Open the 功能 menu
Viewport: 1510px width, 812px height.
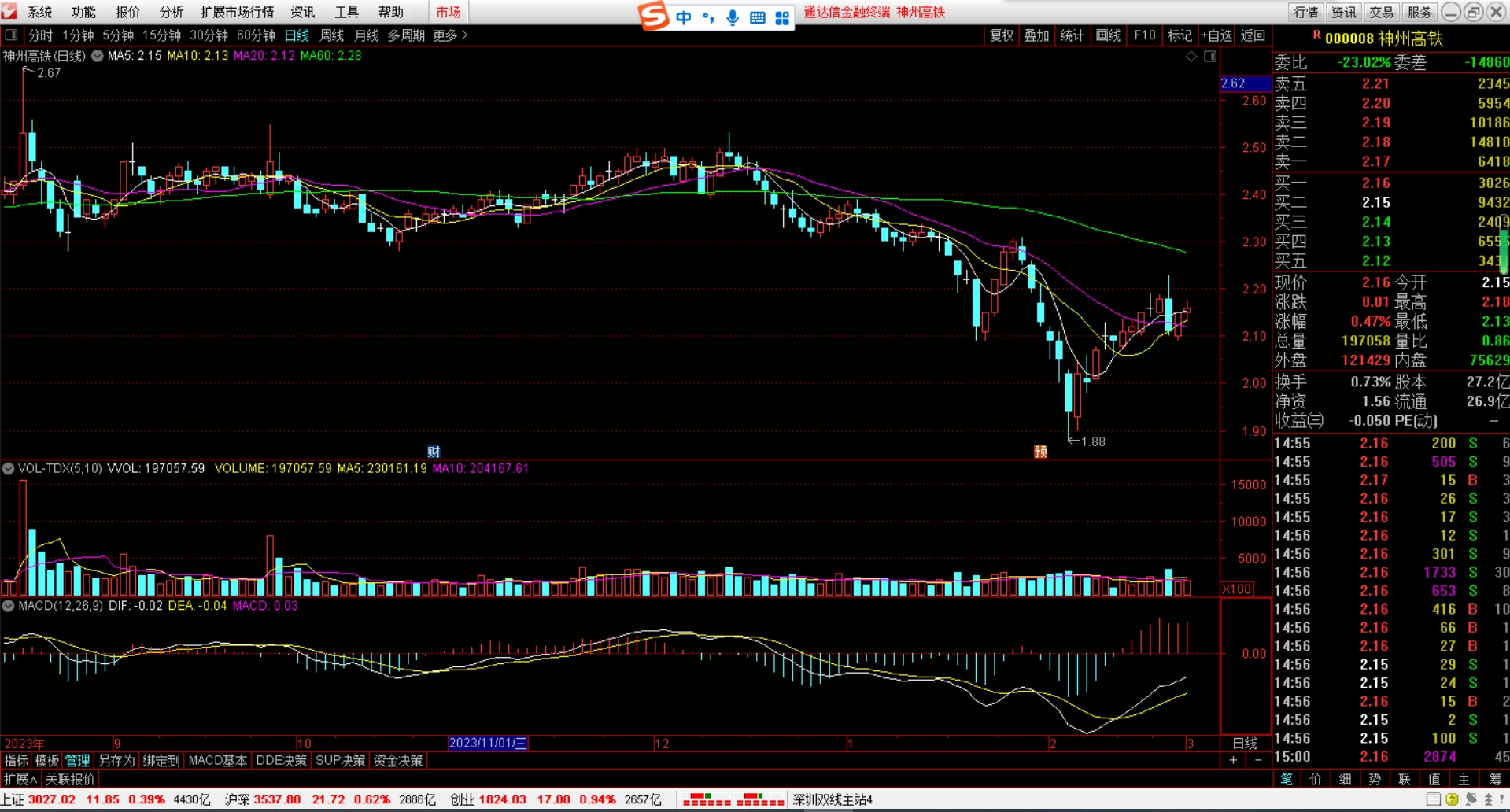tap(83, 12)
